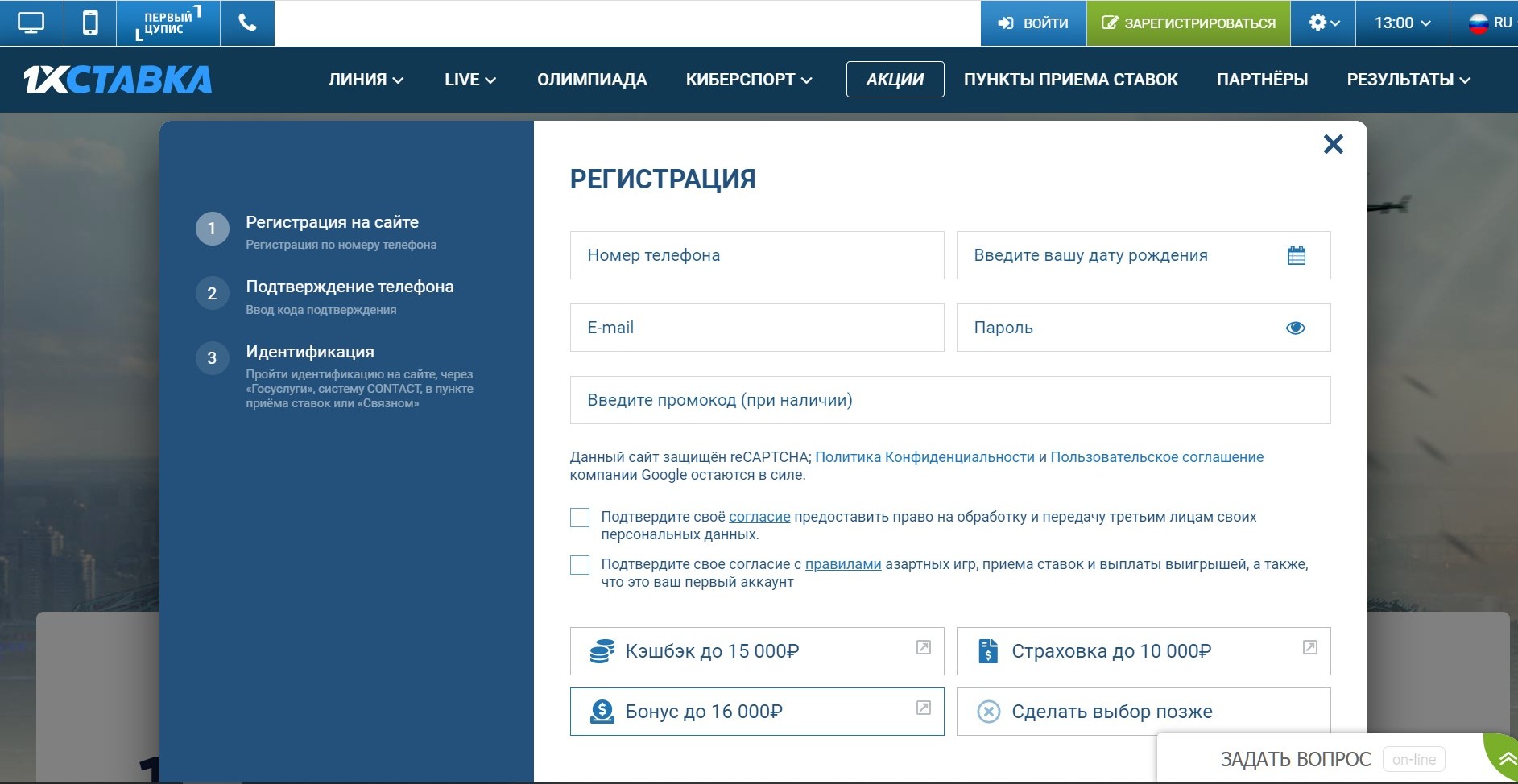Check gambling rules consent checkbox
The image size is (1518, 784).
pos(580,565)
